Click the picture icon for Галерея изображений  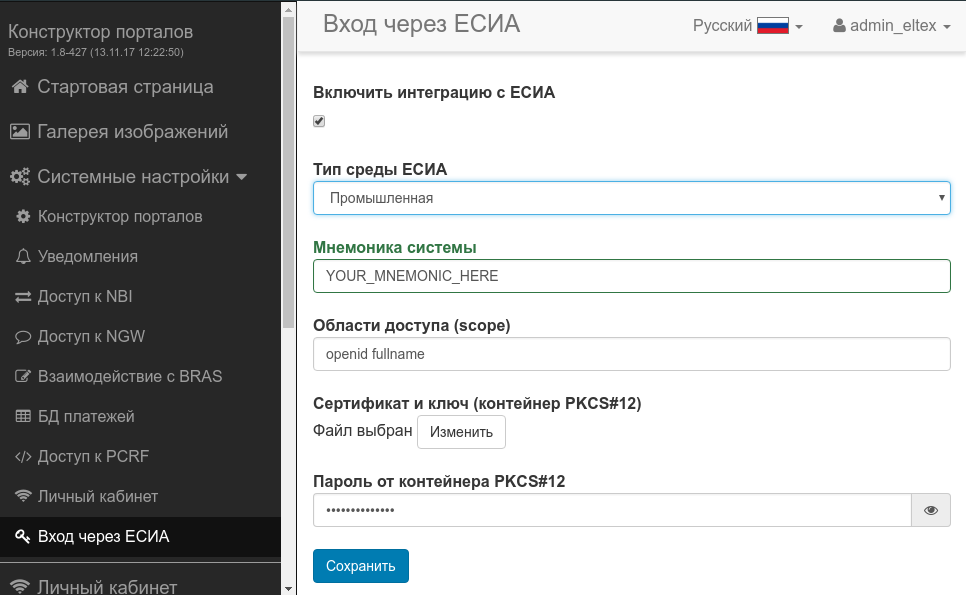coord(19,132)
